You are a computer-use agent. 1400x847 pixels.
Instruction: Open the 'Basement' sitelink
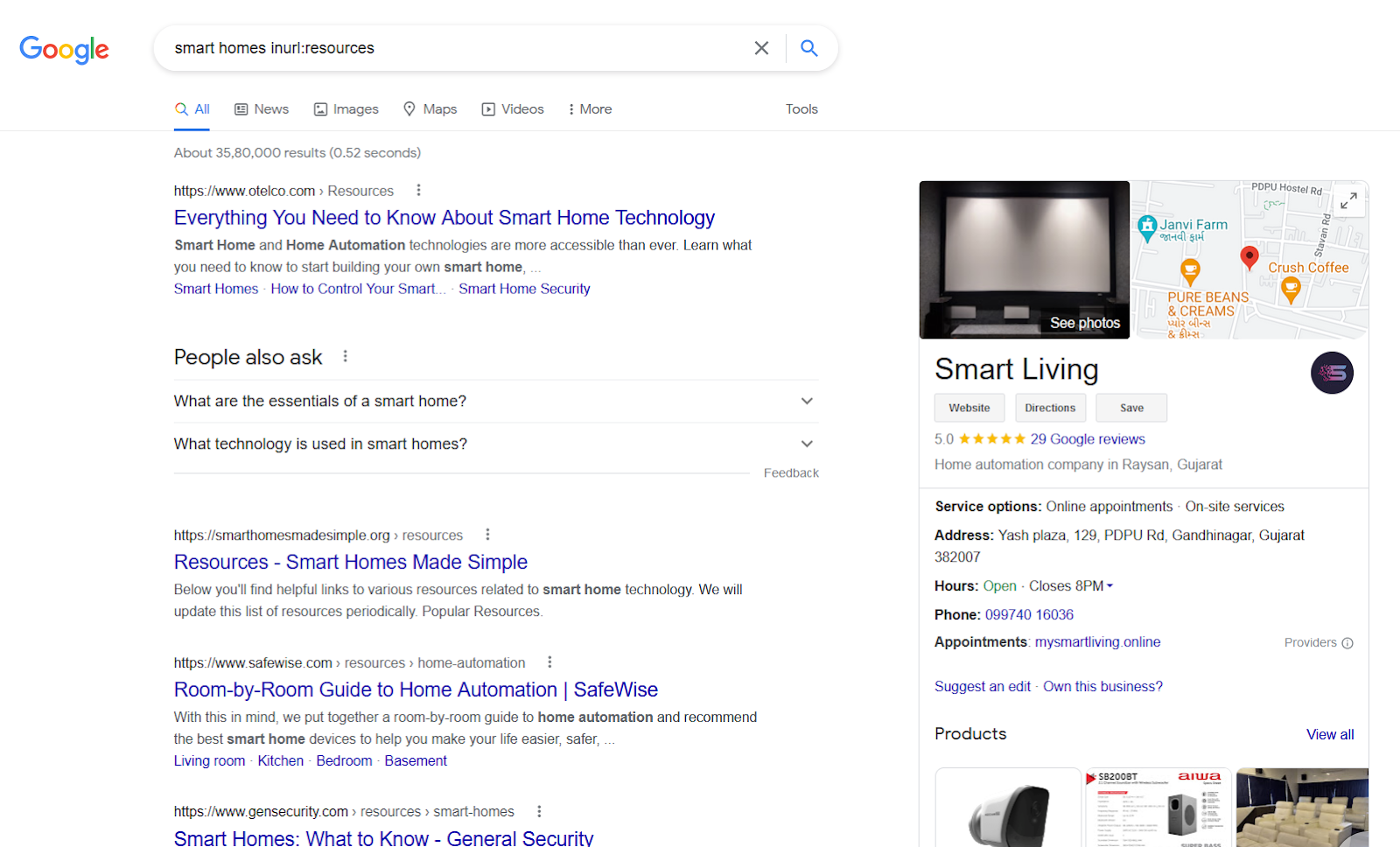coord(416,761)
